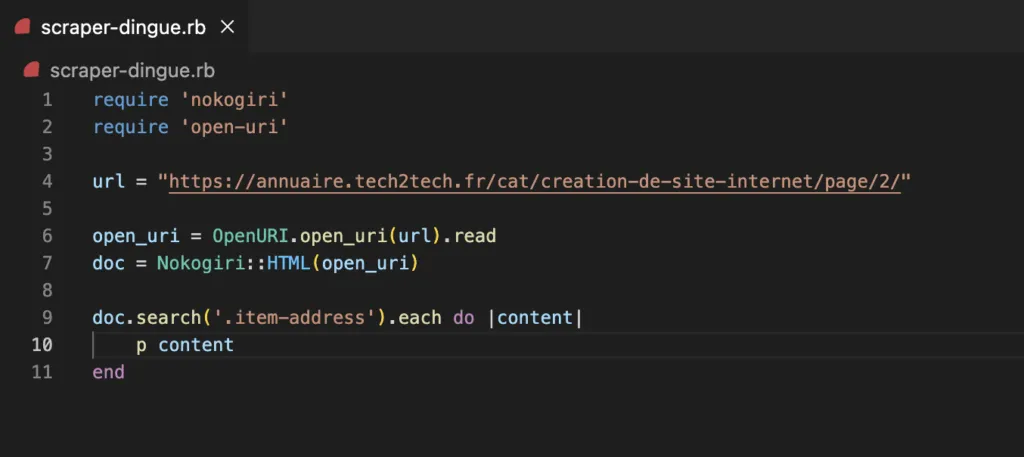This screenshot has height=457, width=1024.
Task: Place cursor on require 'nokogiri' text
Action: click(x=190, y=100)
